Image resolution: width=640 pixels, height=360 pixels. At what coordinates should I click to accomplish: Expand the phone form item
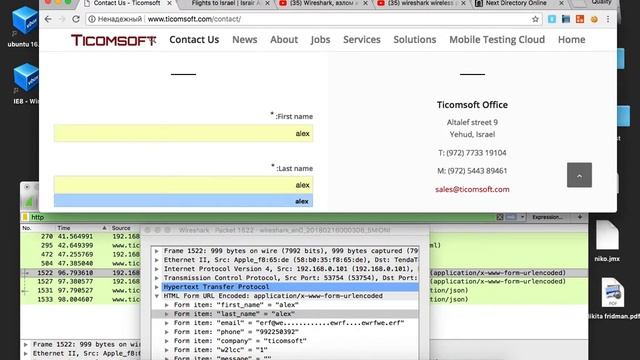167,332
